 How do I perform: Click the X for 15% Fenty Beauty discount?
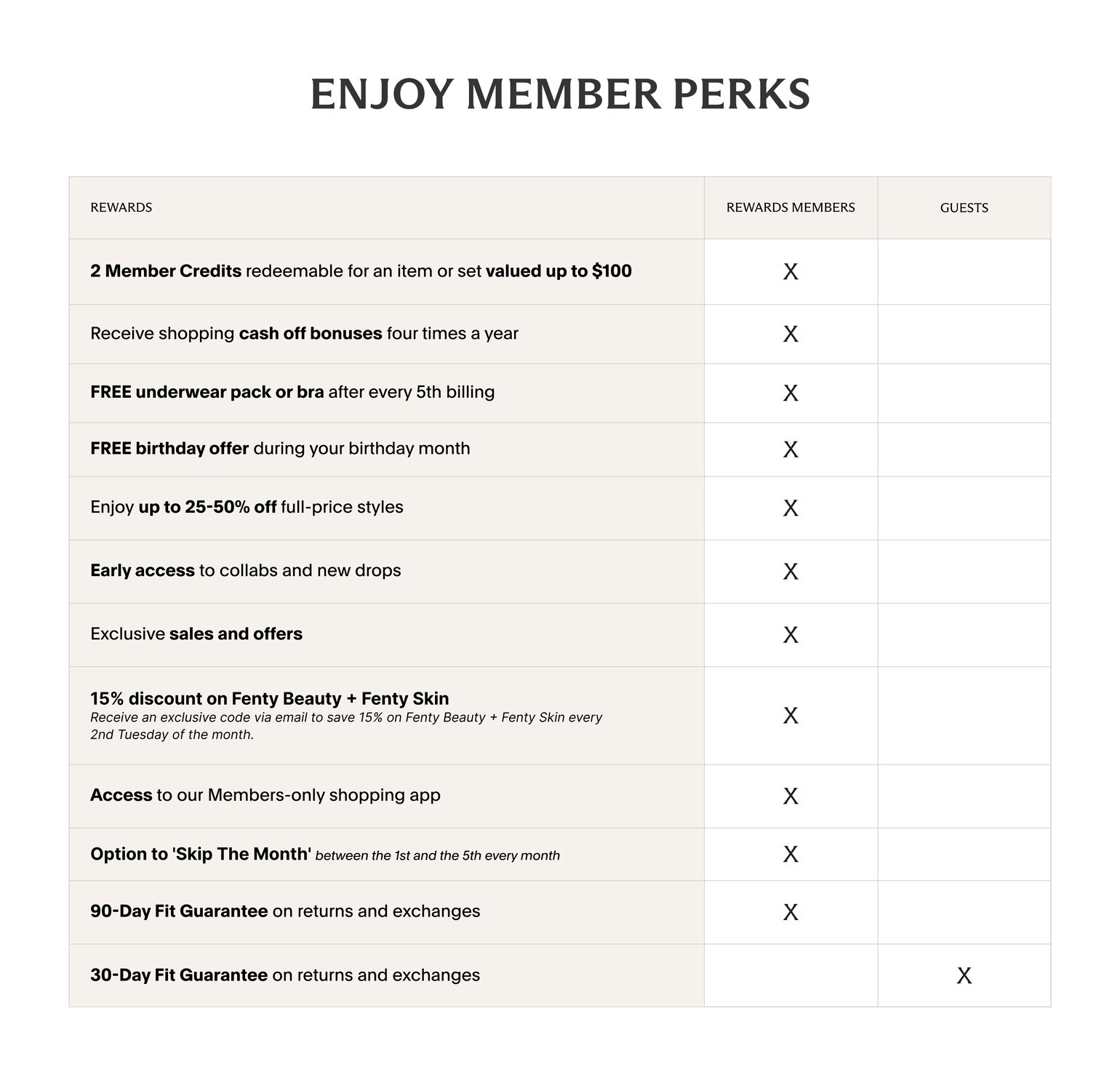tap(791, 716)
